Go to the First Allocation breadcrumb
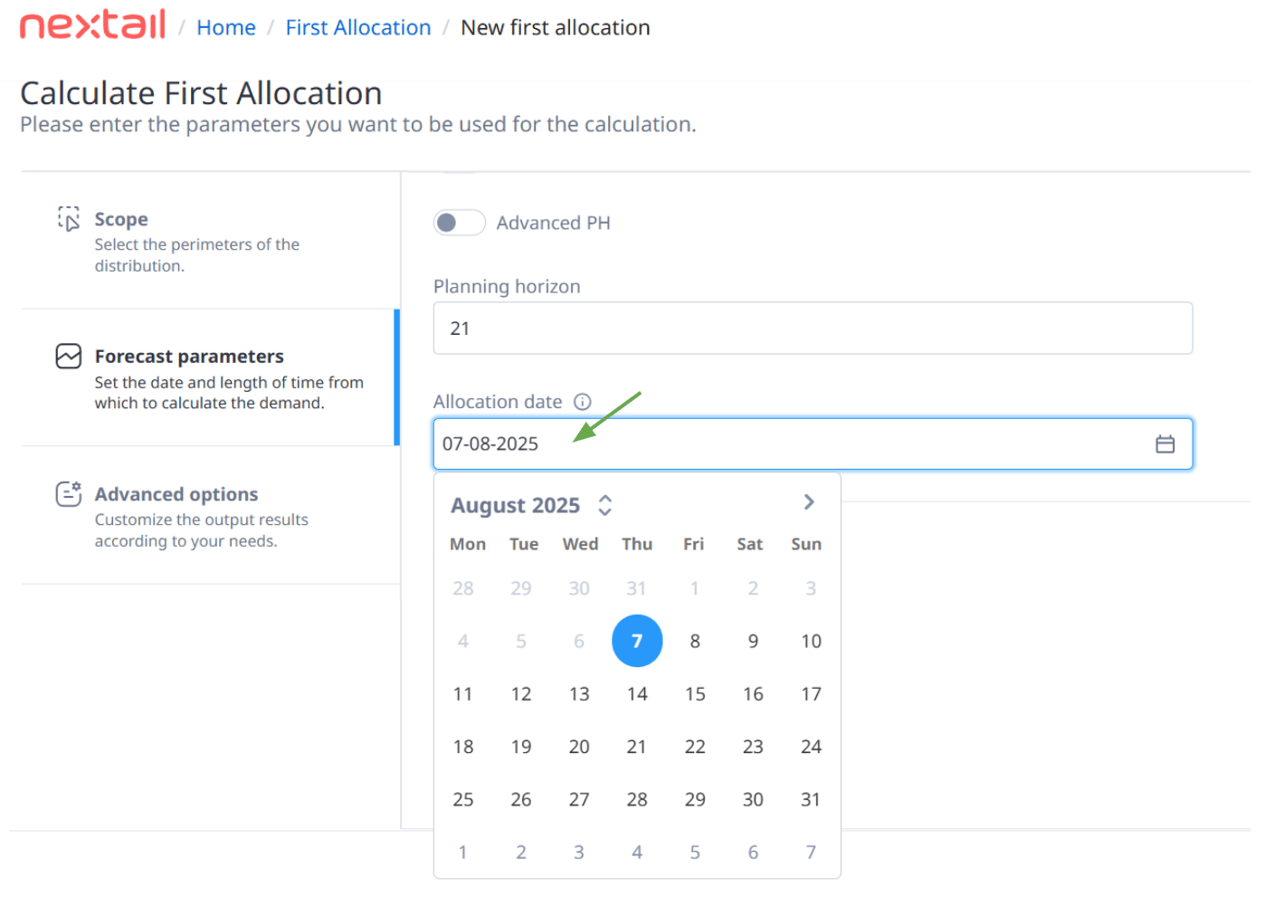 (358, 28)
